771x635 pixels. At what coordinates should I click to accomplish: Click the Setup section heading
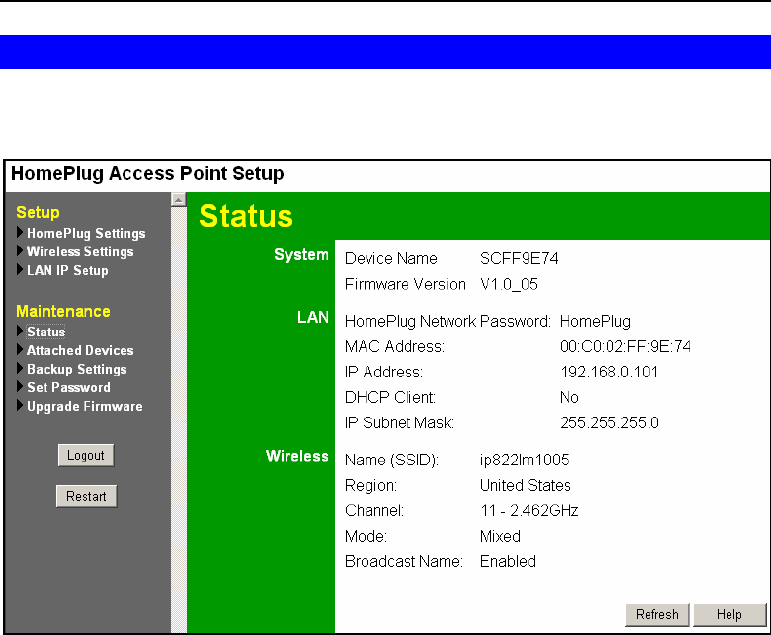pos(38,212)
